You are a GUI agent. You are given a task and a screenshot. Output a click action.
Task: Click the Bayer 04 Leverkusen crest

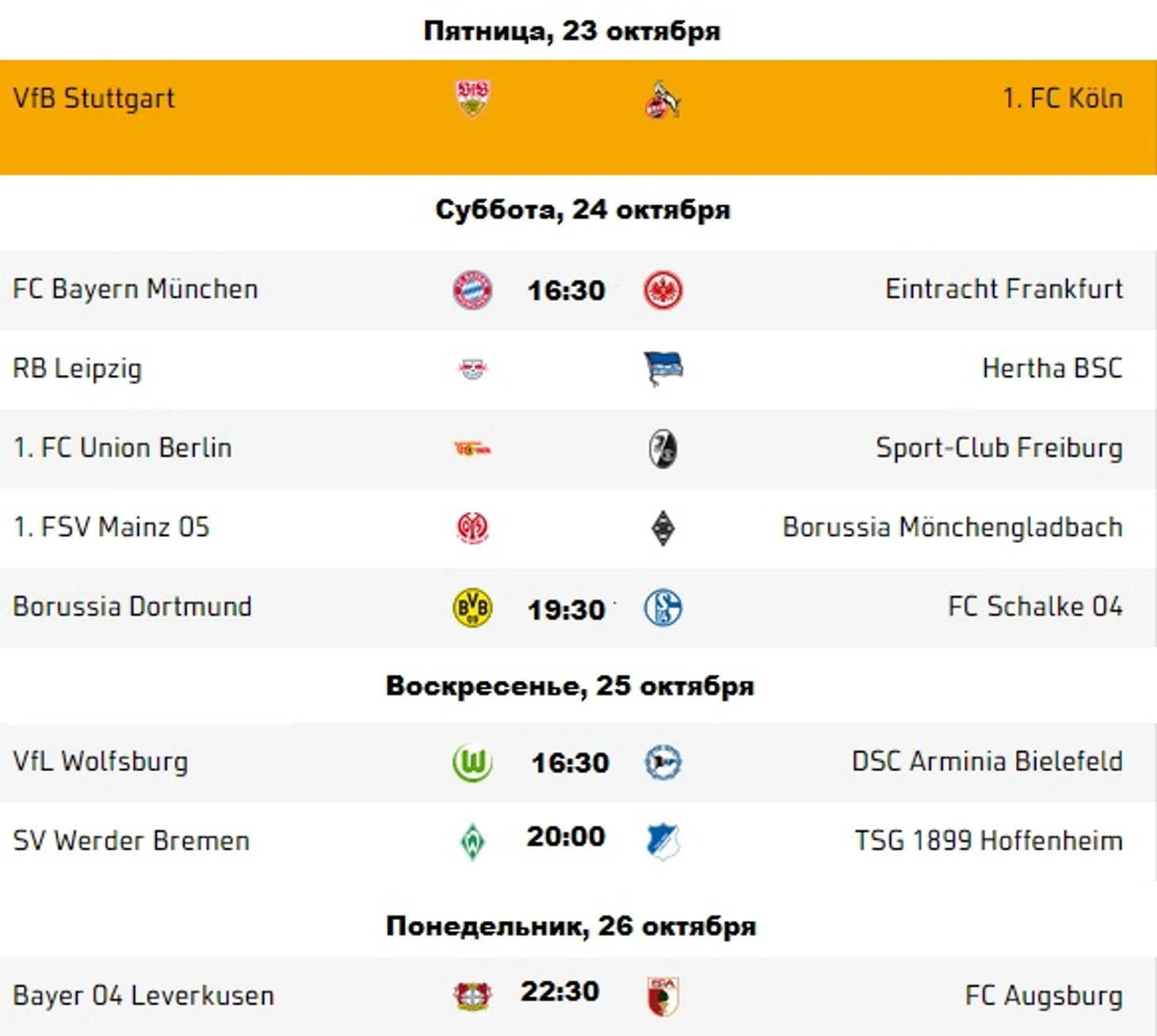point(472,996)
